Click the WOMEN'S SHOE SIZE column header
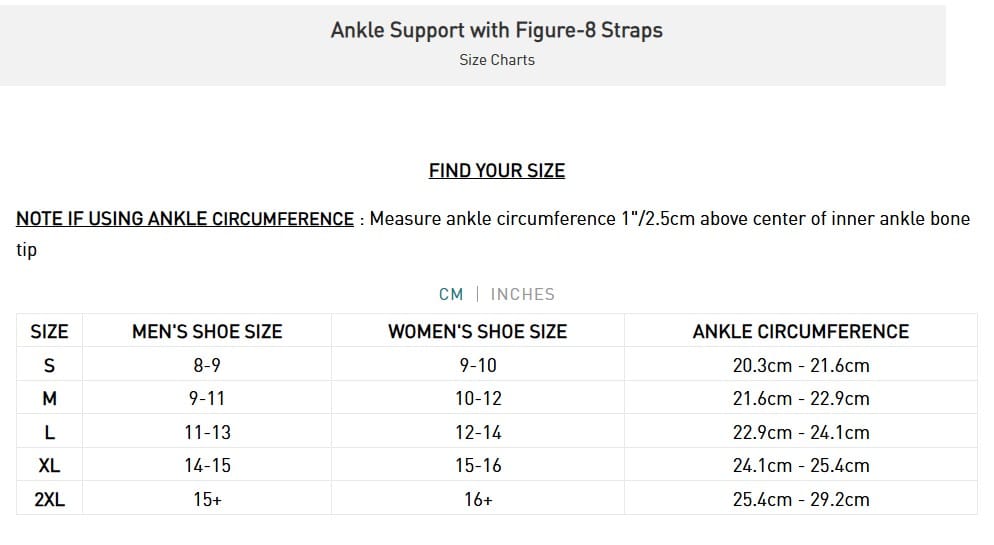Screen dimensions: 994x545 [x=477, y=332]
